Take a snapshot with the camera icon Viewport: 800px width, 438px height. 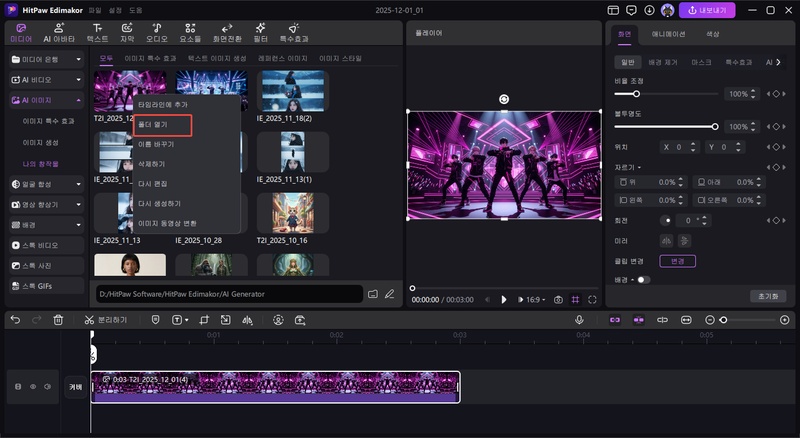[558, 299]
